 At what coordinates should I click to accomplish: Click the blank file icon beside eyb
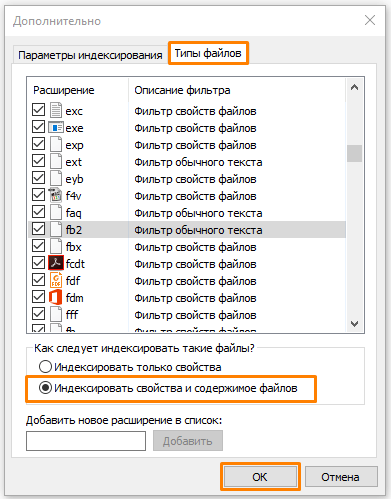[x=56, y=178]
